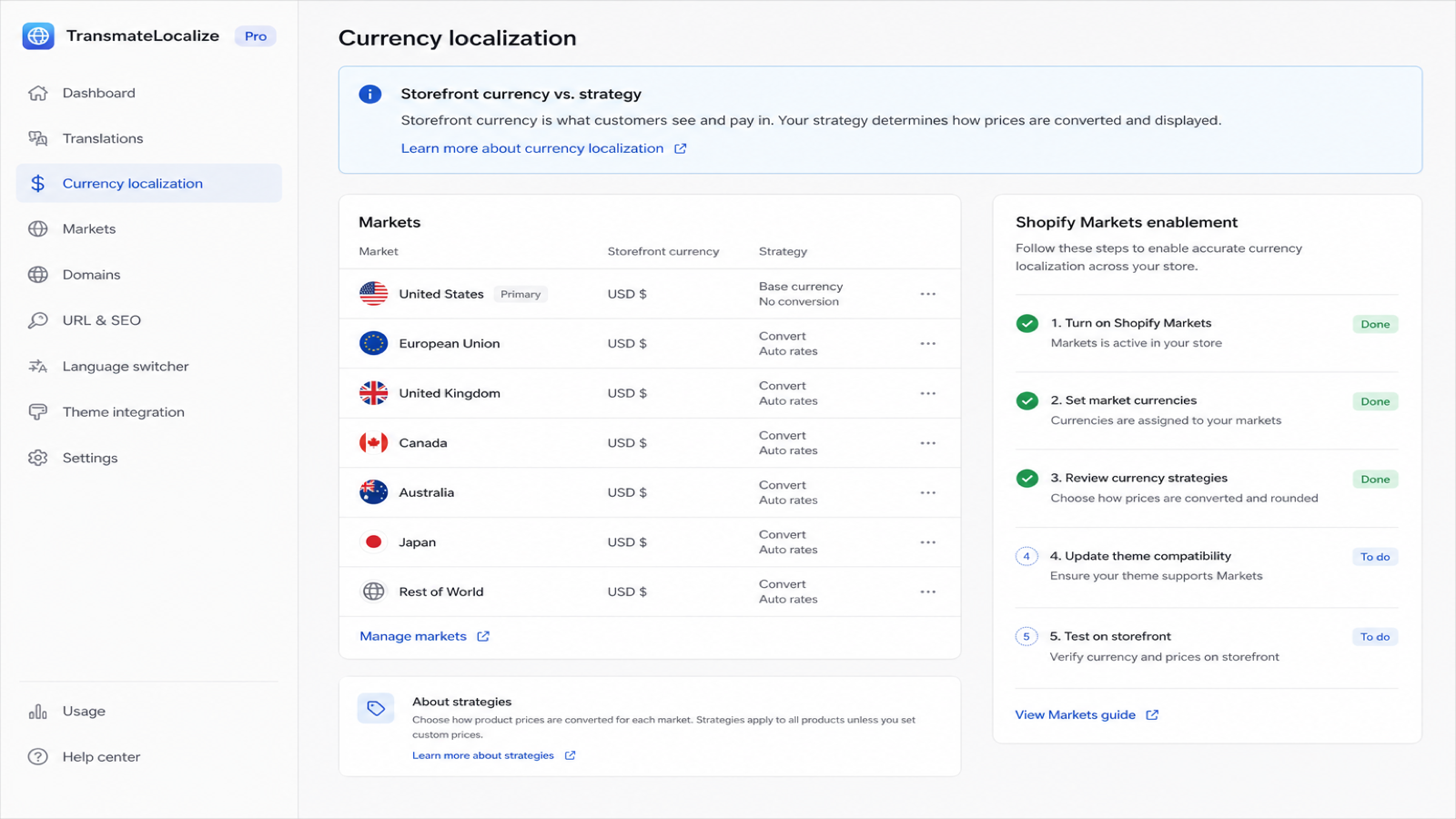
Task: Click the URL & SEO magnifier icon
Action: point(37,320)
